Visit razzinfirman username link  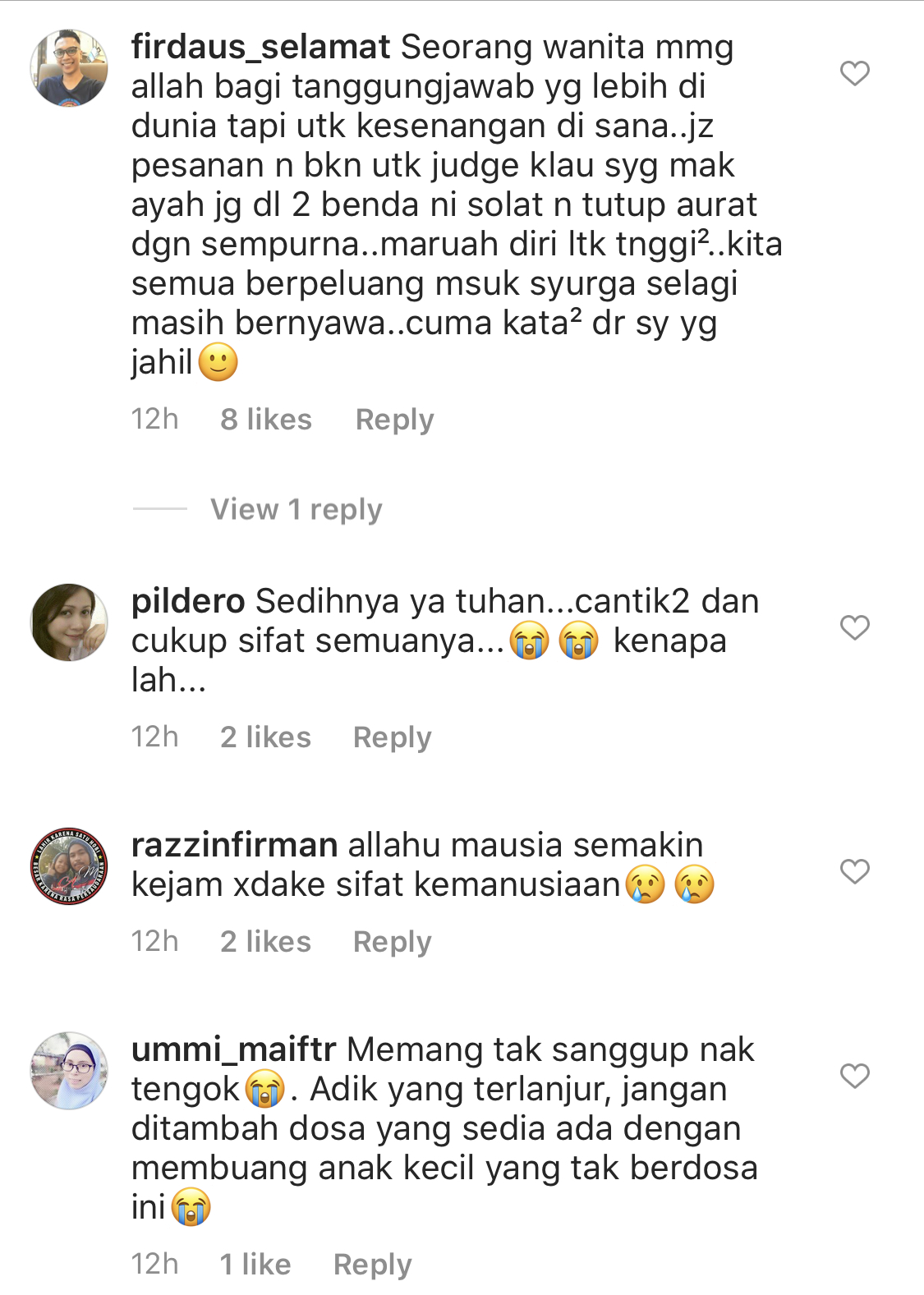(x=234, y=846)
